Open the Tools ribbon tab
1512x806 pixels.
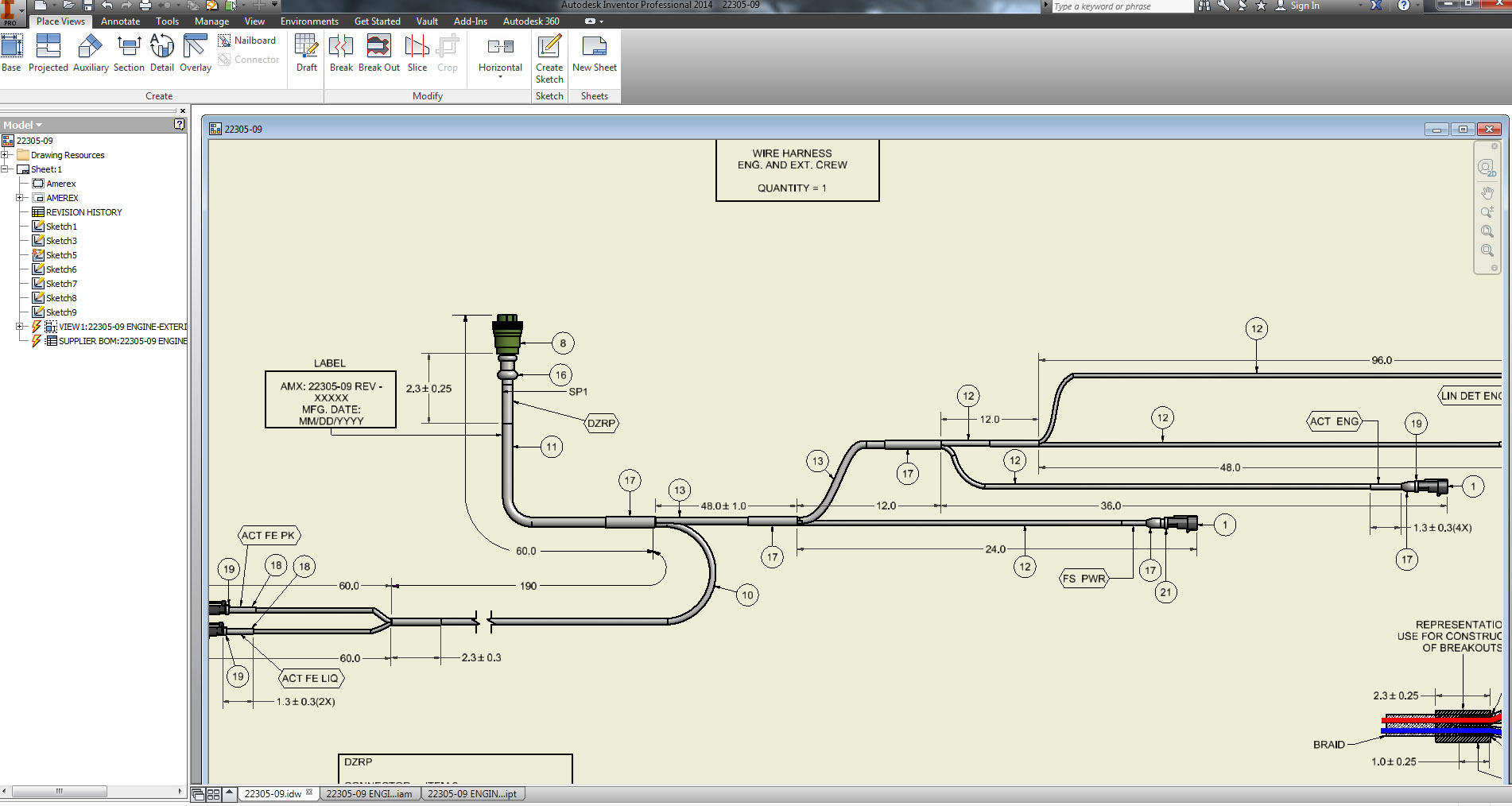pos(167,21)
